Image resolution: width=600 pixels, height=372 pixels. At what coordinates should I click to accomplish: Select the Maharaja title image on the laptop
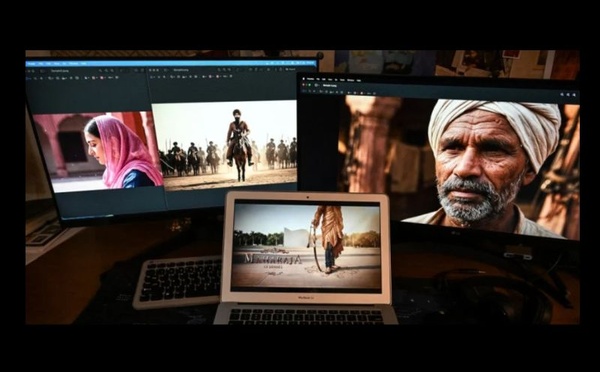(x=307, y=247)
